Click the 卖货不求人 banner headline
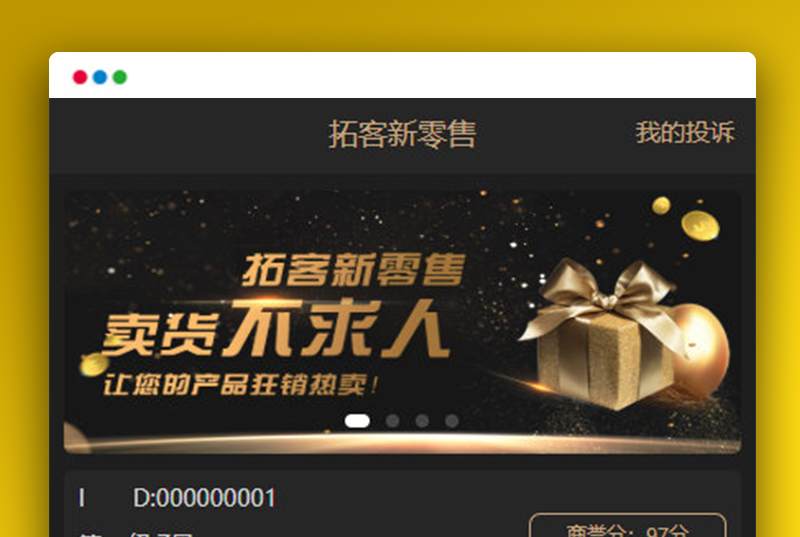The width and height of the screenshot is (800, 537). (276, 329)
